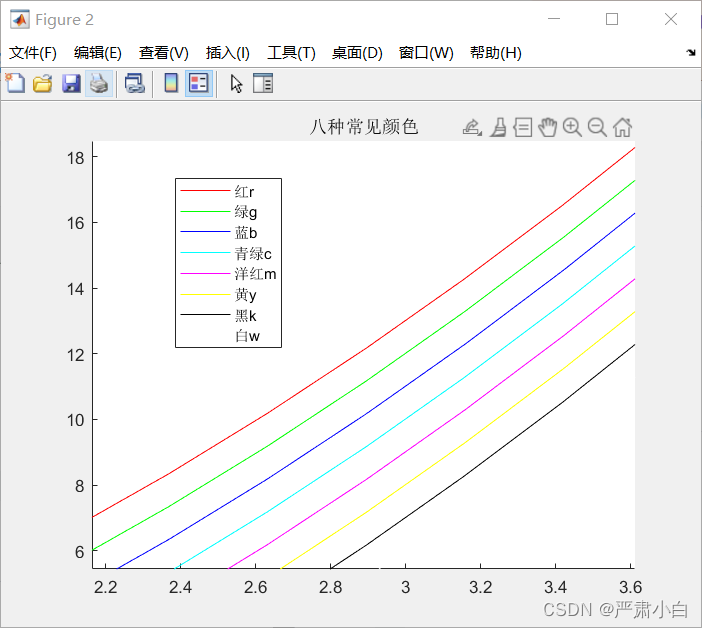Click the dock figure arrow icon

tap(691, 53)
